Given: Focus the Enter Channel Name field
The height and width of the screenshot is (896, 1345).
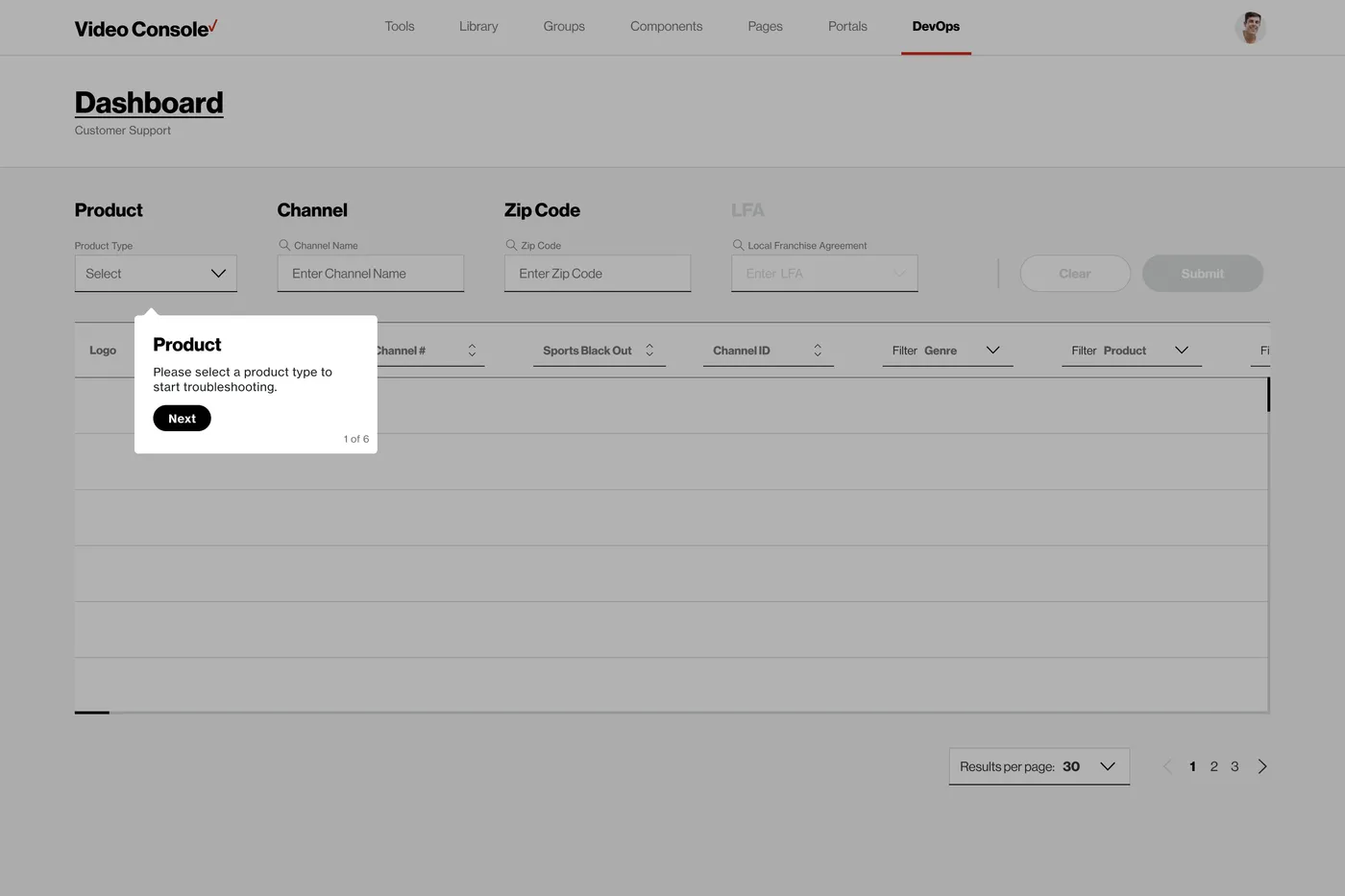Looking at the screenshot, I should pyautogui.click(x=371, y=274).
